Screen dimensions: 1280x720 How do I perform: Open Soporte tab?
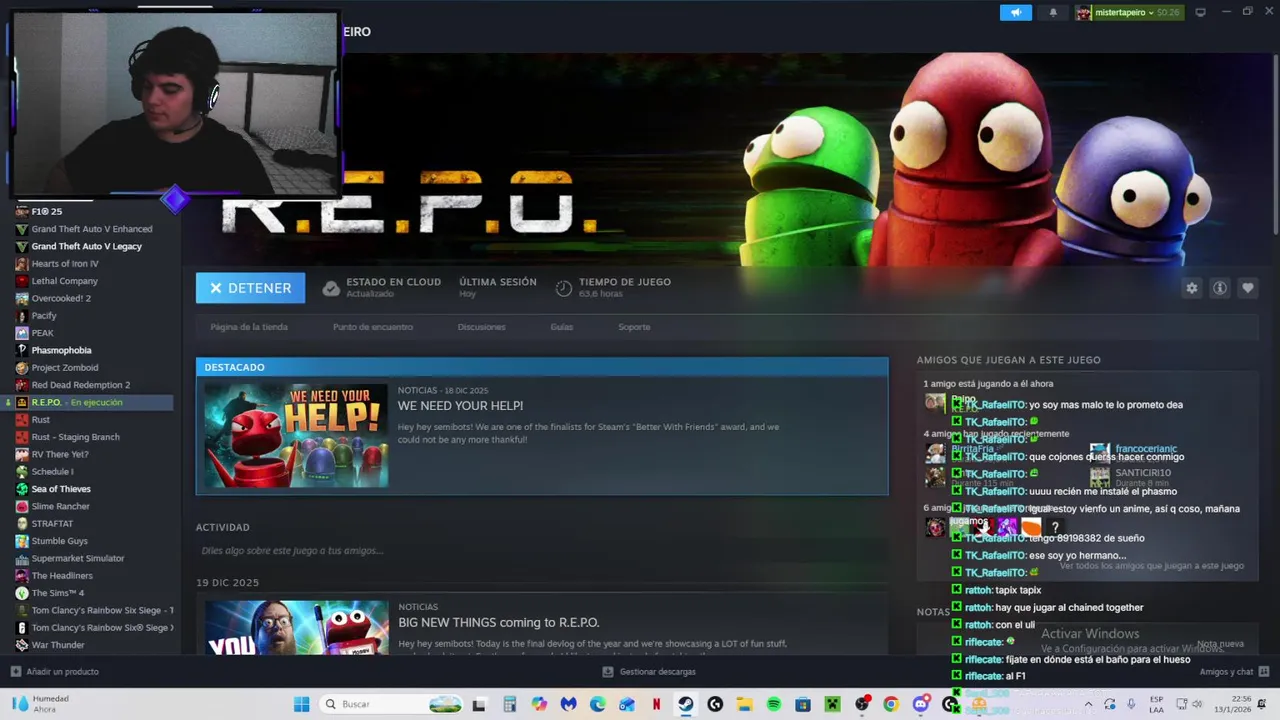pos(634,327)
